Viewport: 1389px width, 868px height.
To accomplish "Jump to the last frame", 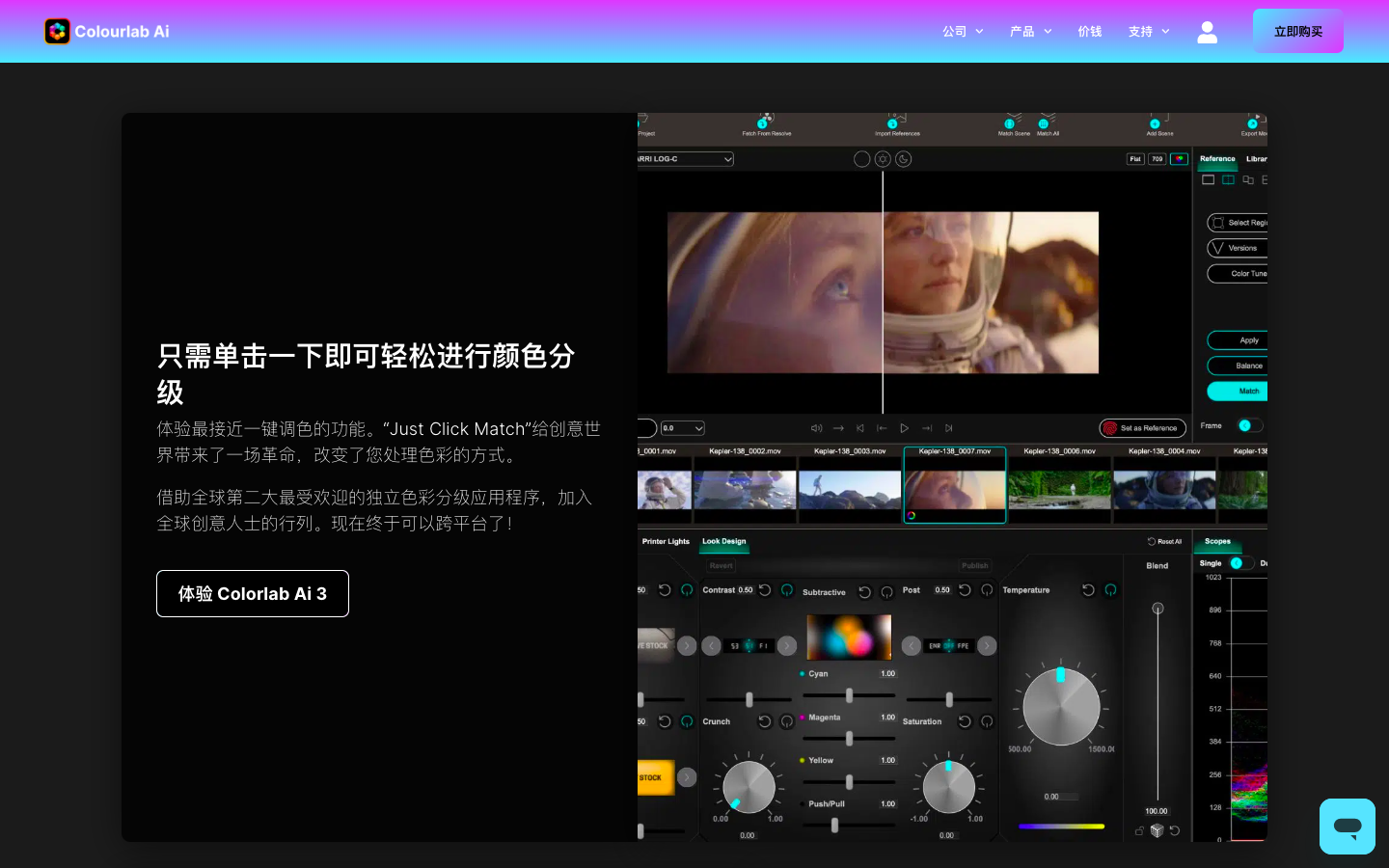I will click(x=948, y=428).
